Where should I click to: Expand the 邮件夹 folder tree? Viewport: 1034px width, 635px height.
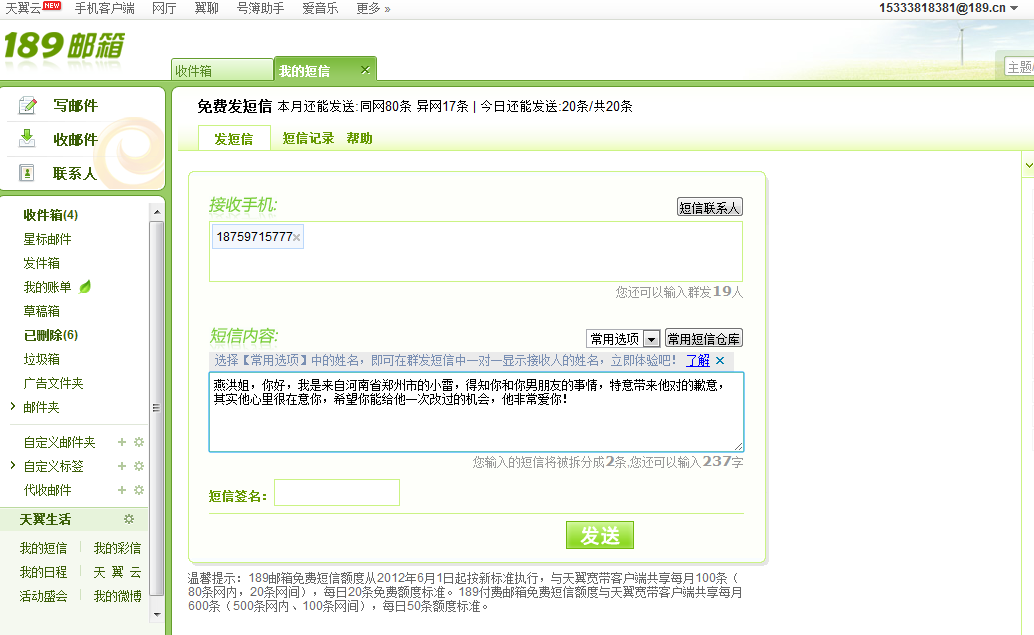tap(13, 407)
